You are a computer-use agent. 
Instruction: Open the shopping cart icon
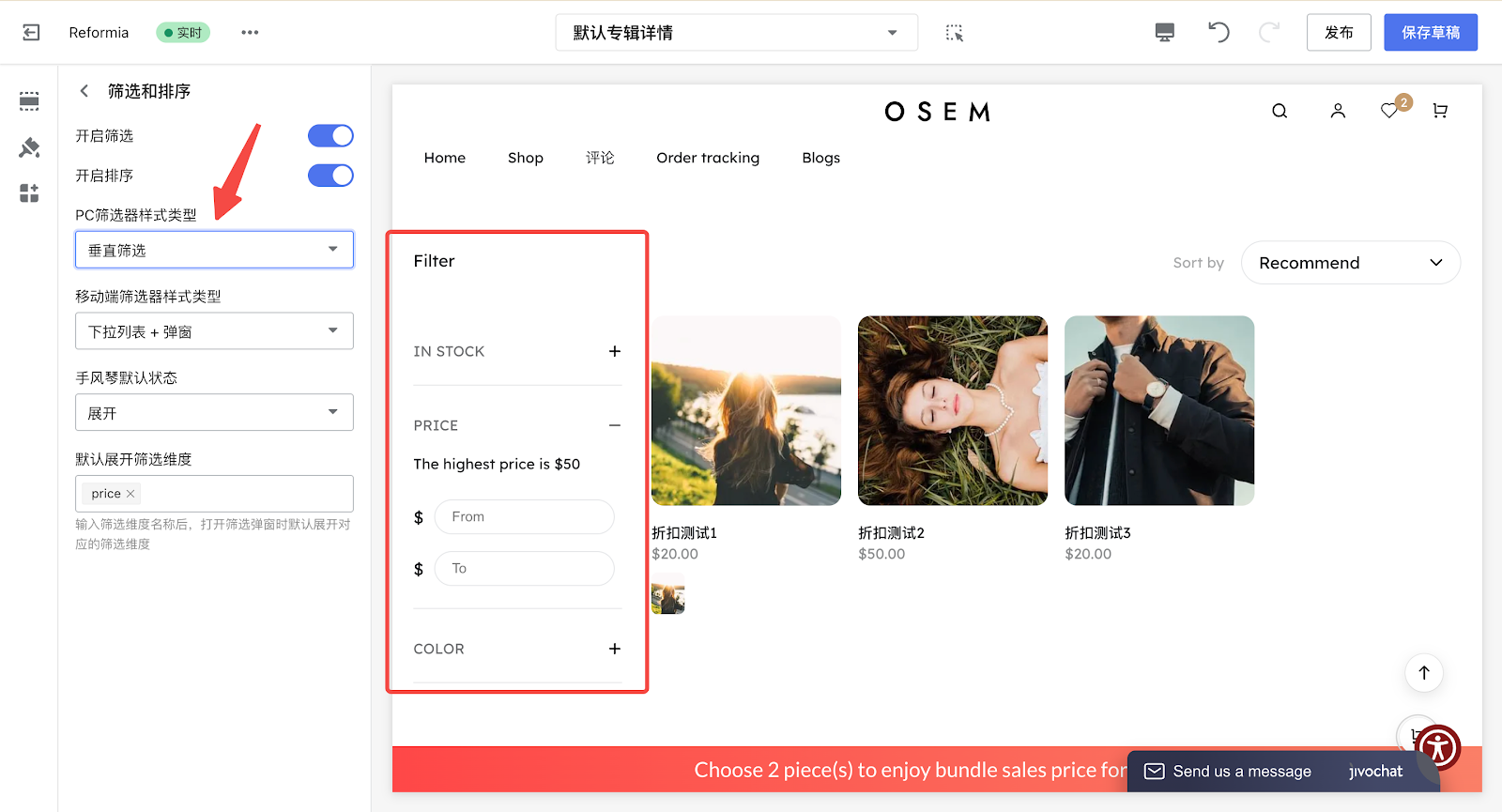coord(1440,111)
